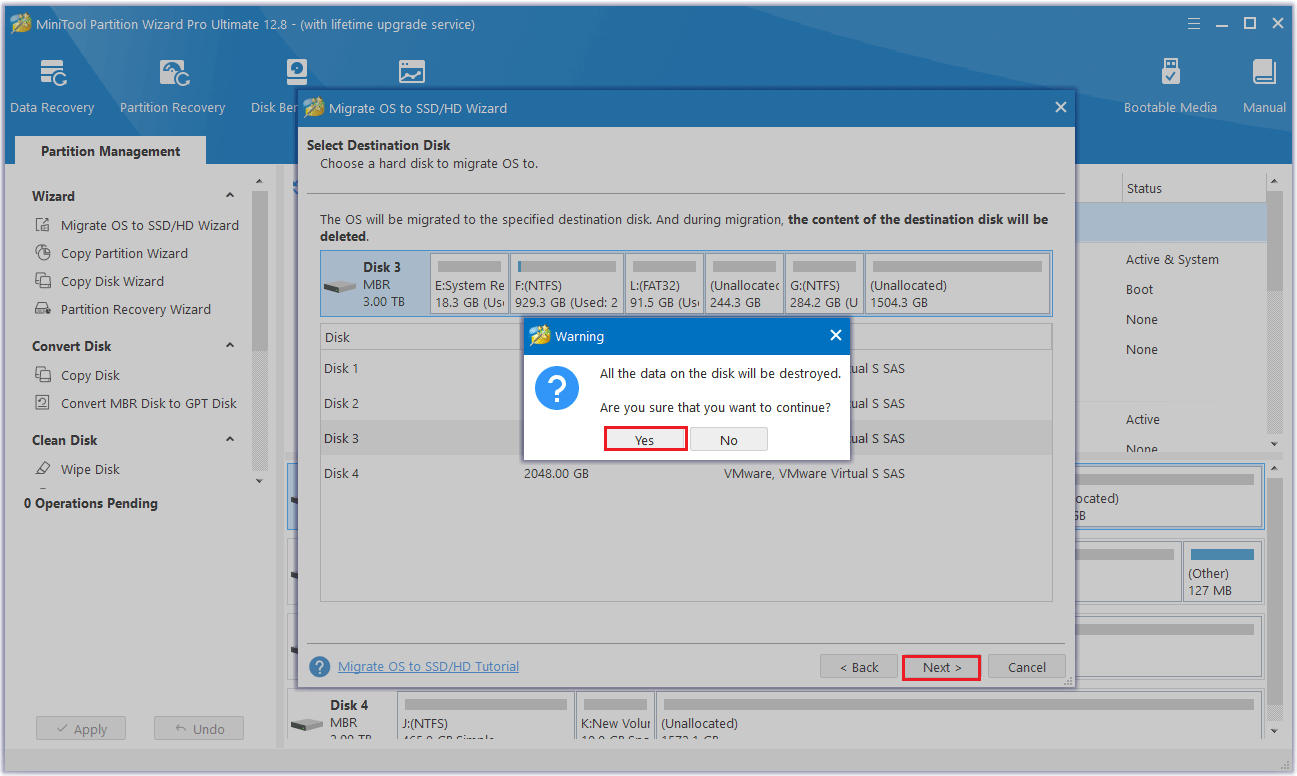The image size is (1297, 776).
Task: Select G:(NTFS) 284.2 GB partition block
Action: [824, 284]
